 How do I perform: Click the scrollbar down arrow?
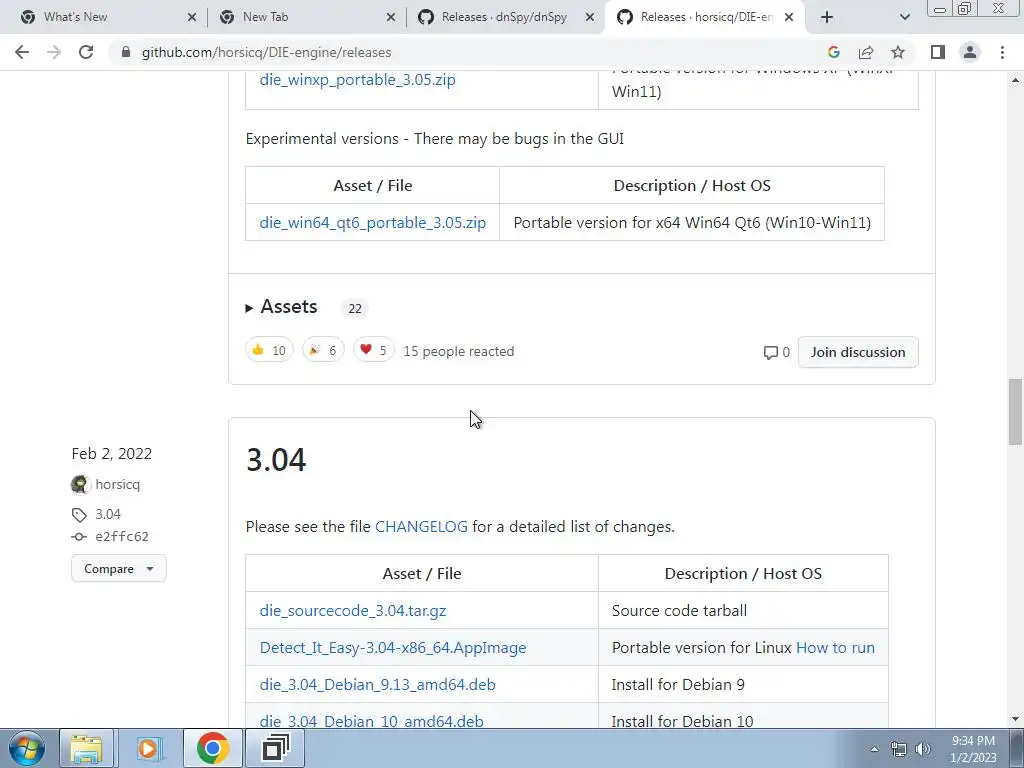pyautogui.click(x=1015, y=719)
